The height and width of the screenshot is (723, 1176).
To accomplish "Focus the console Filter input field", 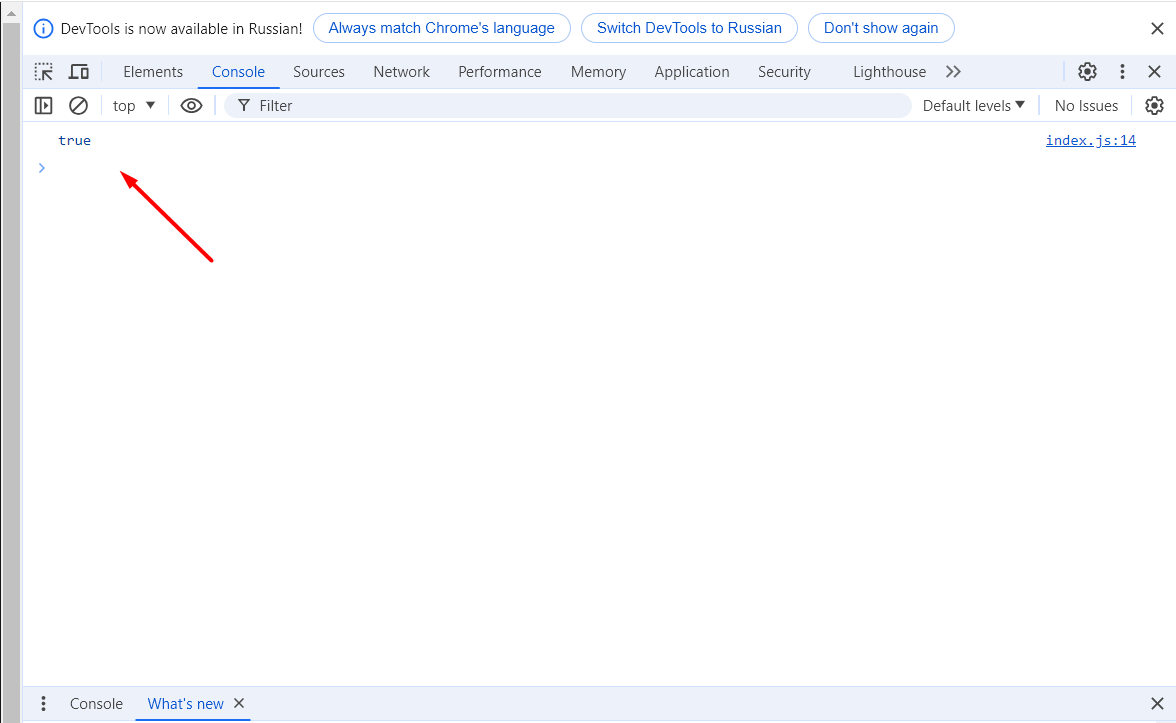I will point(568,106).
